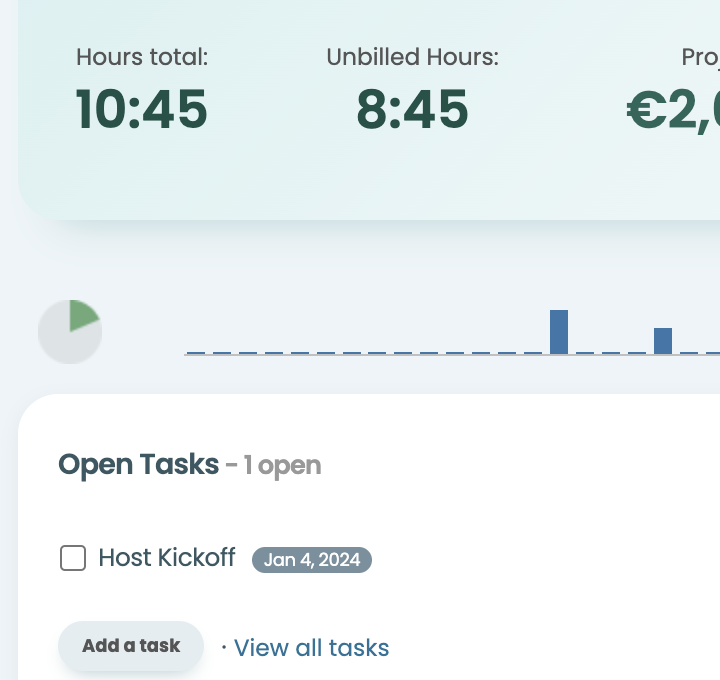Select the tallest blue bar in the chart
Image resolution: width=720 pixels, height=680 pixels.
click(x=559, y=332)
